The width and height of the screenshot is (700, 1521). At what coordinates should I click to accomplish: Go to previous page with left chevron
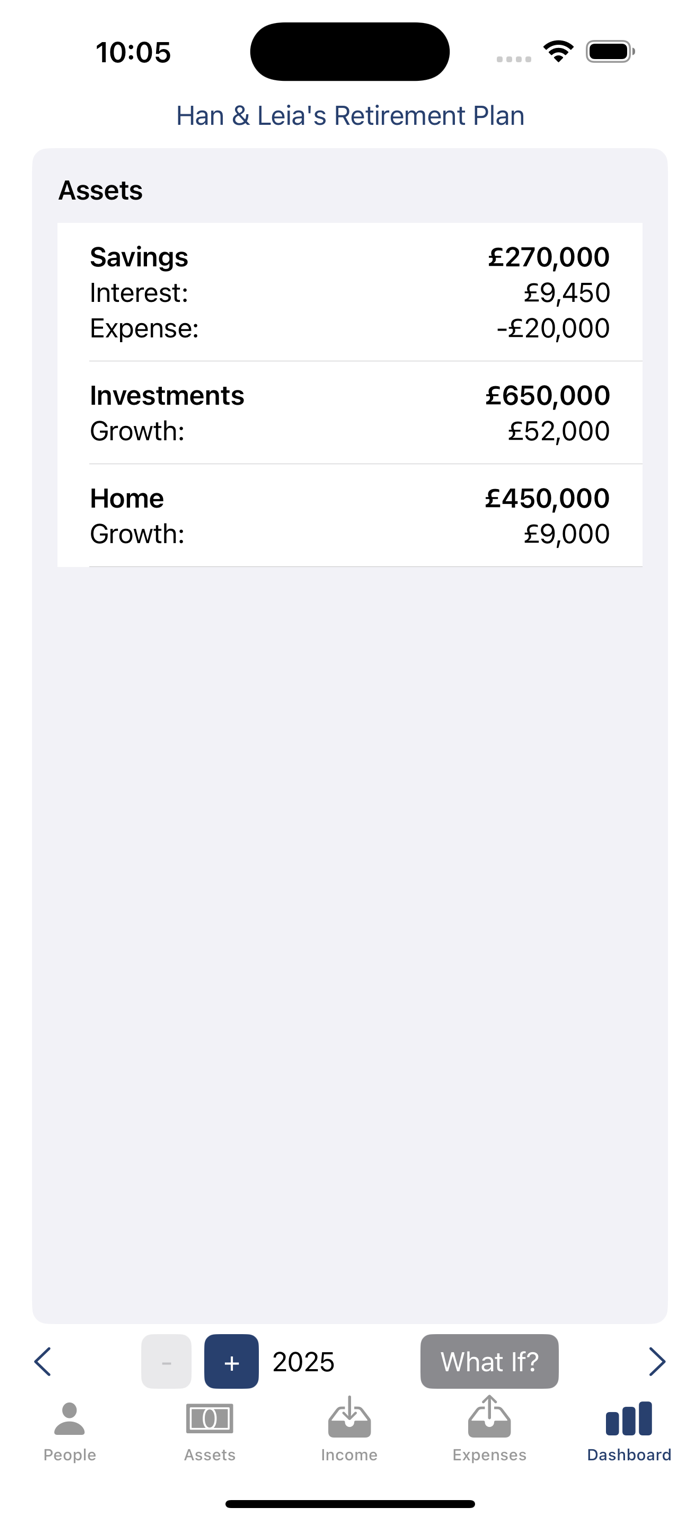click(42, 1361)
